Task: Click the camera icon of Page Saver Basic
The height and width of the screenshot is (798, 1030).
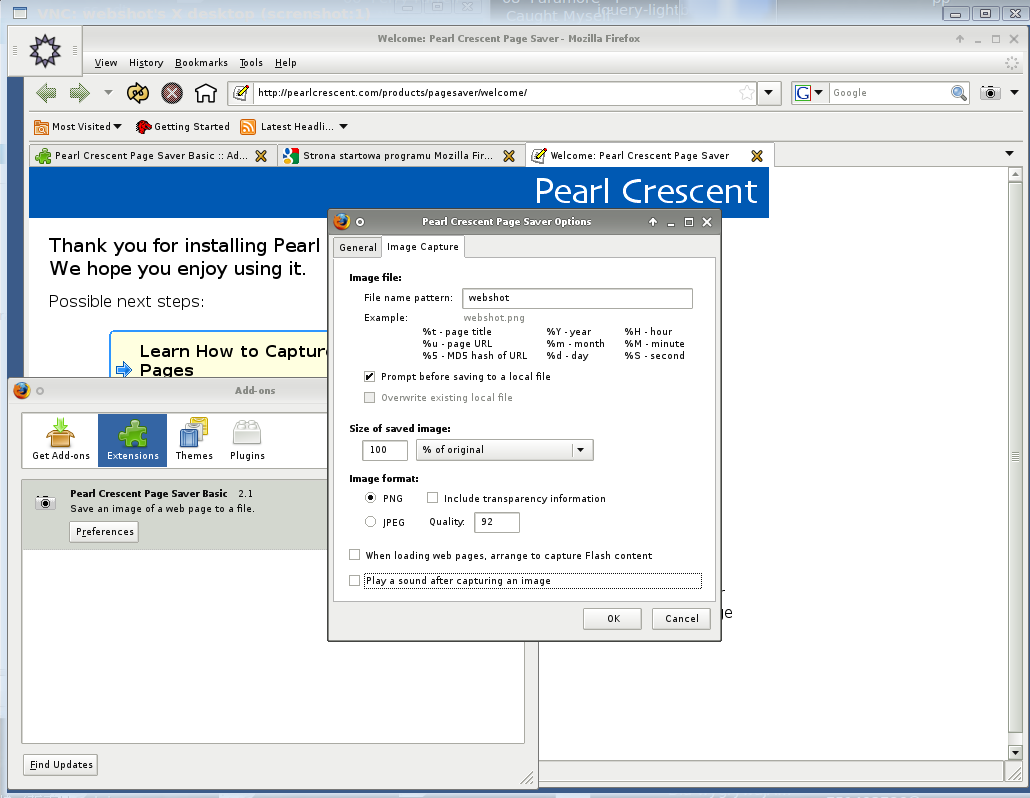Action: [x=45, y=502]
